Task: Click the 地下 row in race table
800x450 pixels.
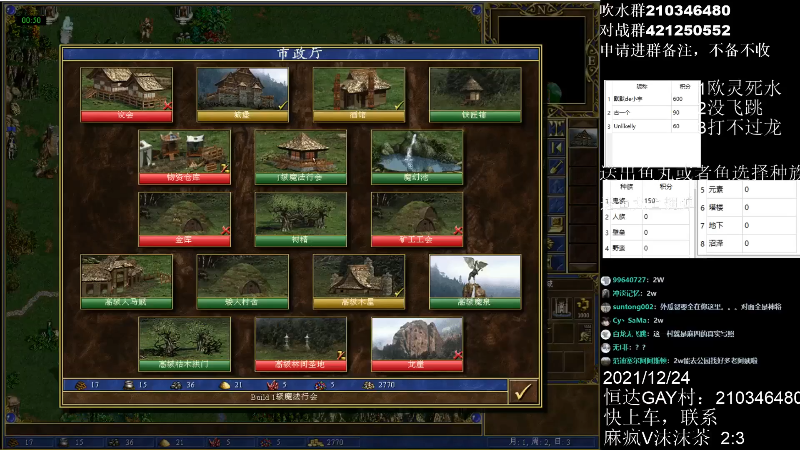Action: tap(747, 226)
